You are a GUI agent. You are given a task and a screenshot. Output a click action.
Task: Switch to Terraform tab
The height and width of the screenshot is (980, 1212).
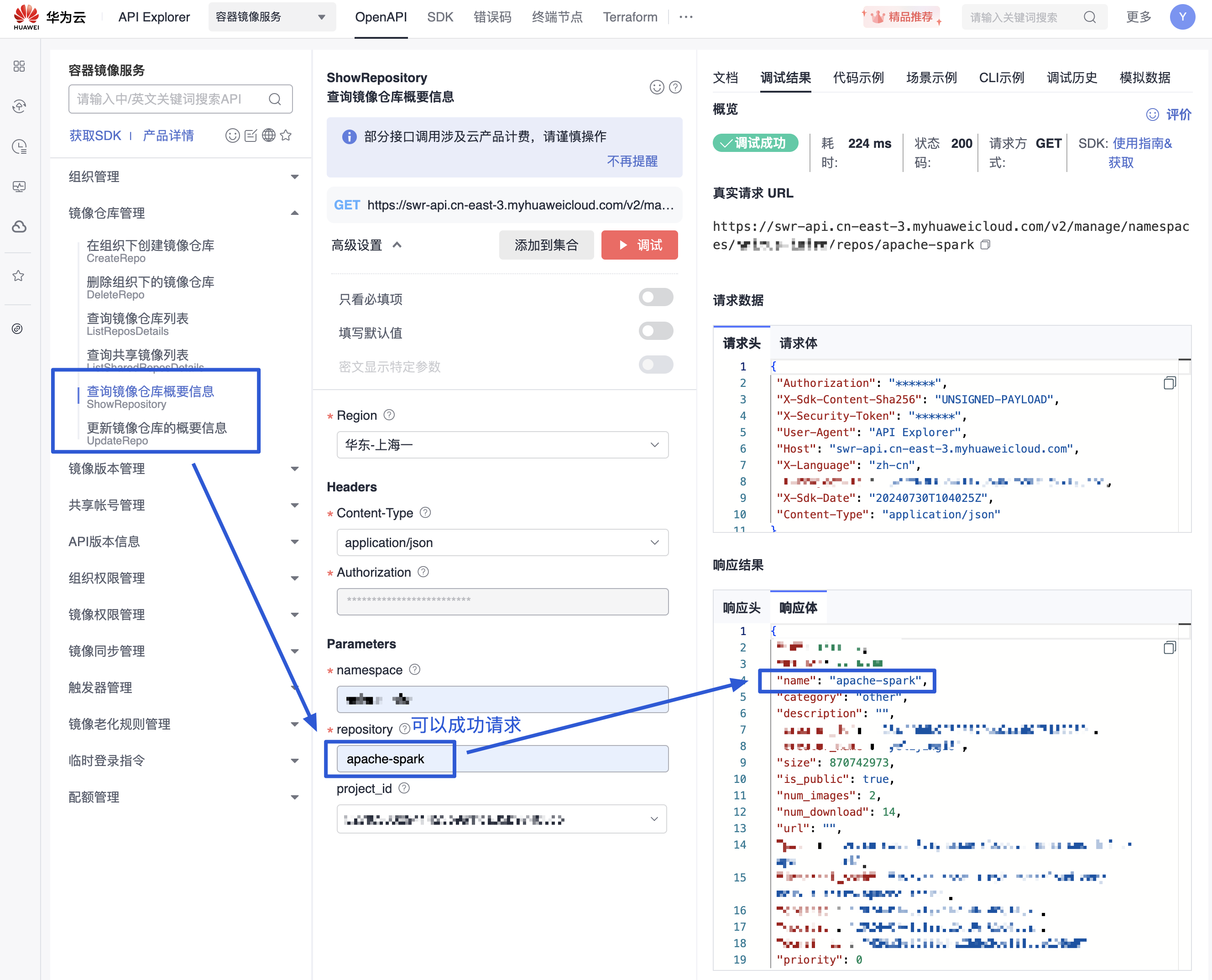(630, 17)
